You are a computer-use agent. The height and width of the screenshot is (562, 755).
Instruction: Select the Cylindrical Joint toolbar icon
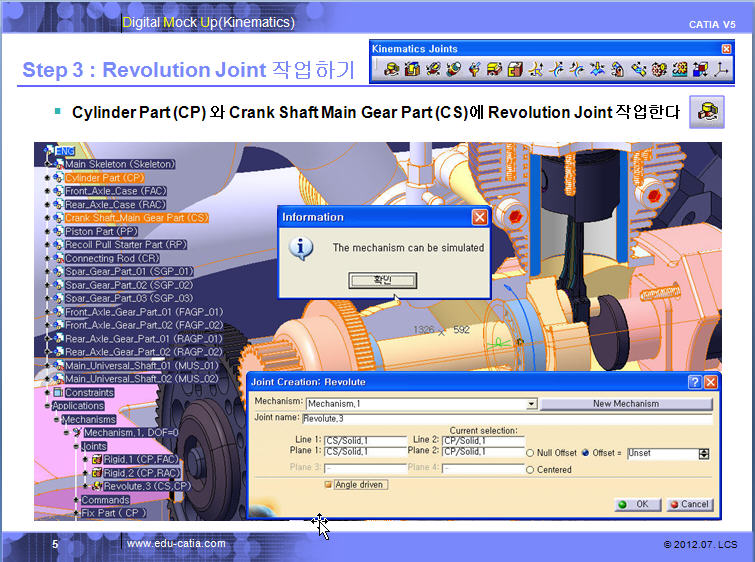[x=432, y=69]
